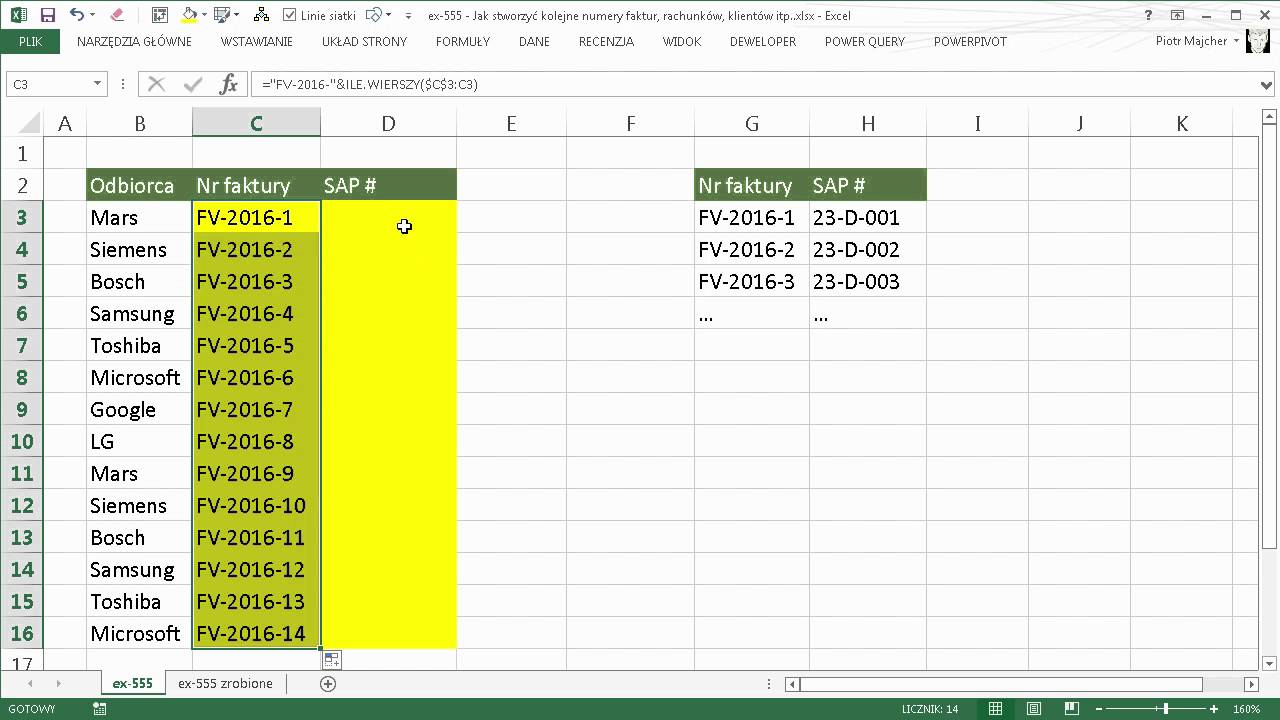The width and height of the screenshot is (1280, 720).
Task: Open dropdown arrow next to table pencil icon
Action: coord(236,15)
